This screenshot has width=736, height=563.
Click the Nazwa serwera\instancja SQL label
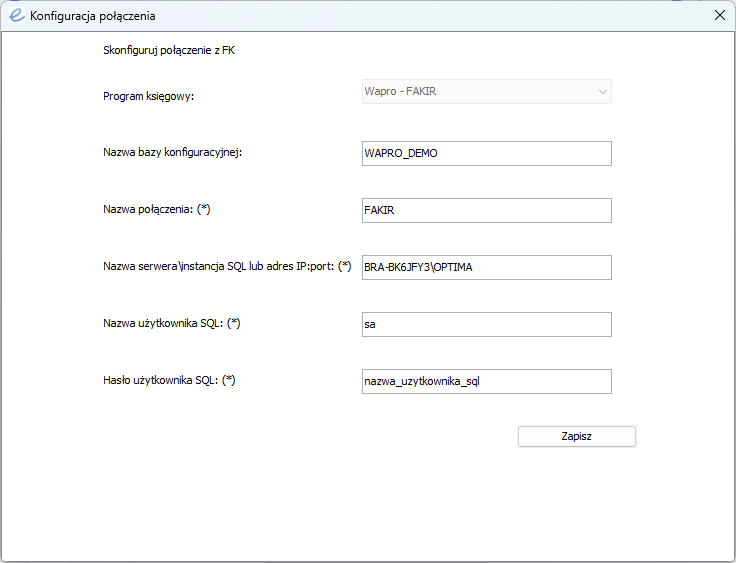tap(219, 266)
